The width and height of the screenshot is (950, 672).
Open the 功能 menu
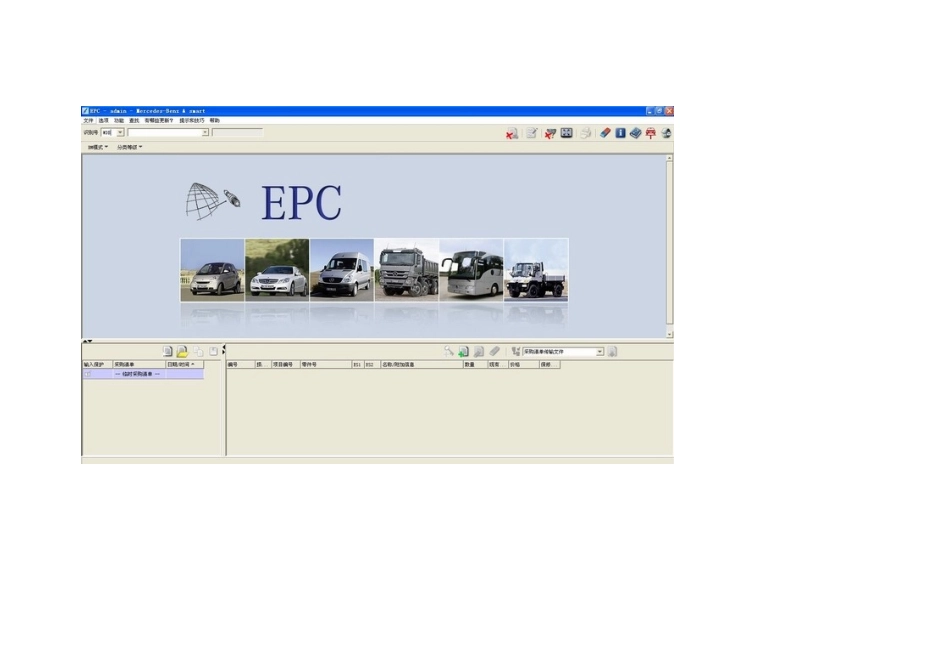tap(119, 121)
